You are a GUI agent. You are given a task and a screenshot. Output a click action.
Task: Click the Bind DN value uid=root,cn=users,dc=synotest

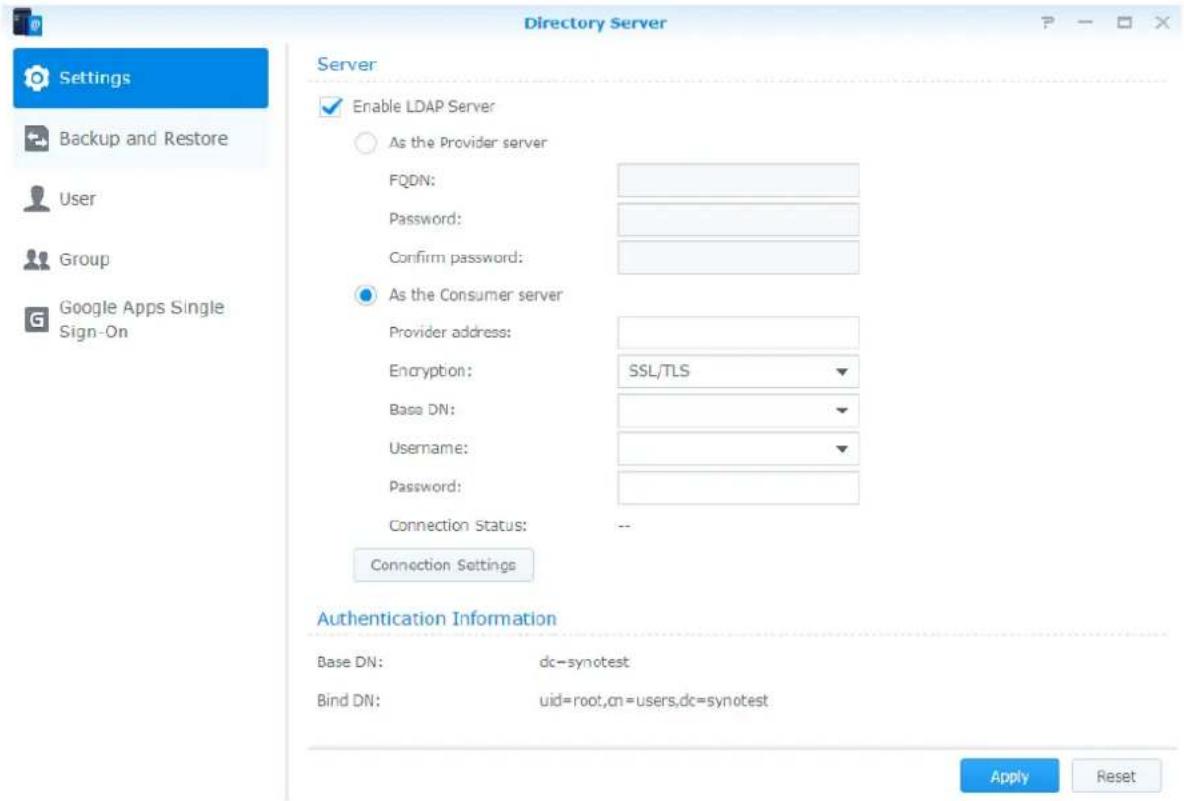click(653, 701)
